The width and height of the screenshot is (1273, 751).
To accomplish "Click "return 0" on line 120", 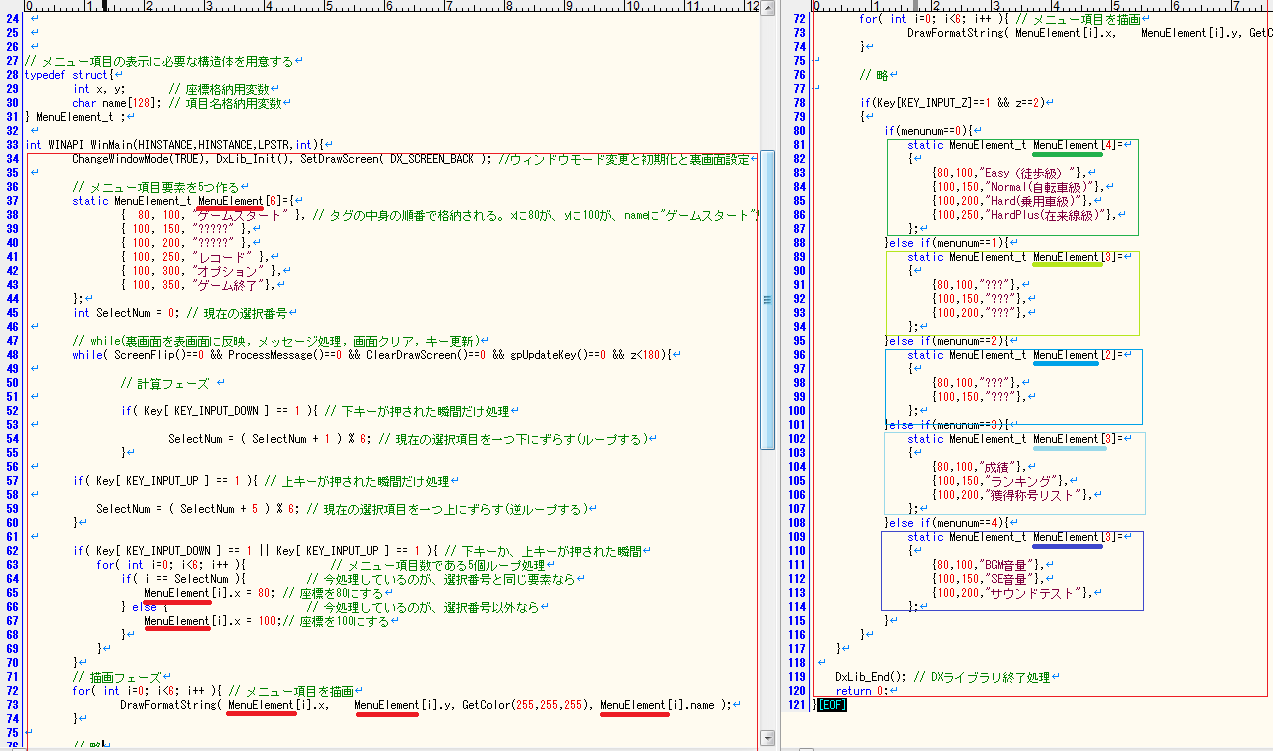I will coord(860,691).
